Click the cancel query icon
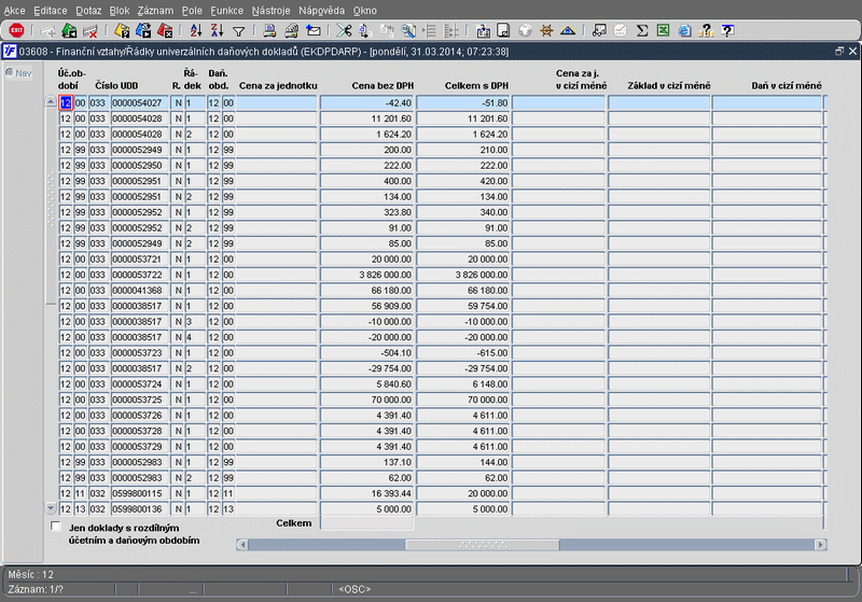The width and height of the screenshot is (862, 602). click(x=165, y=31)
